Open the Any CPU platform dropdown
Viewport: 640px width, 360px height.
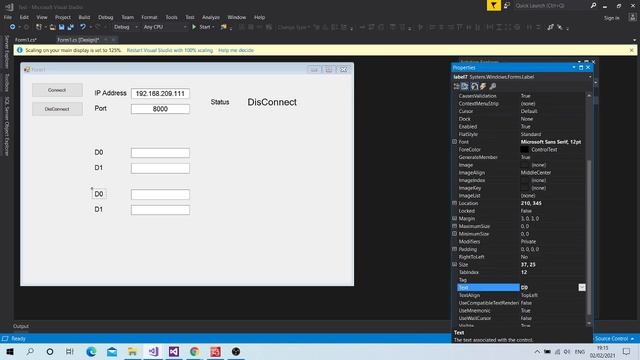165,27
